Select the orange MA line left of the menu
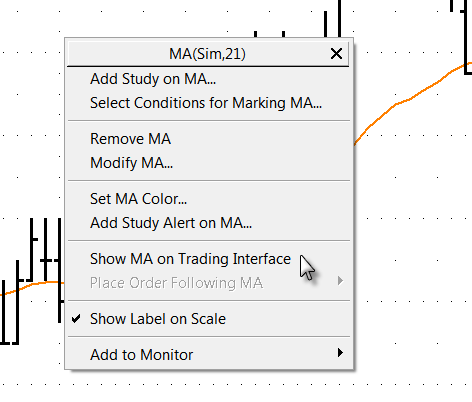472x402 pixels. (x=32, y=288)
